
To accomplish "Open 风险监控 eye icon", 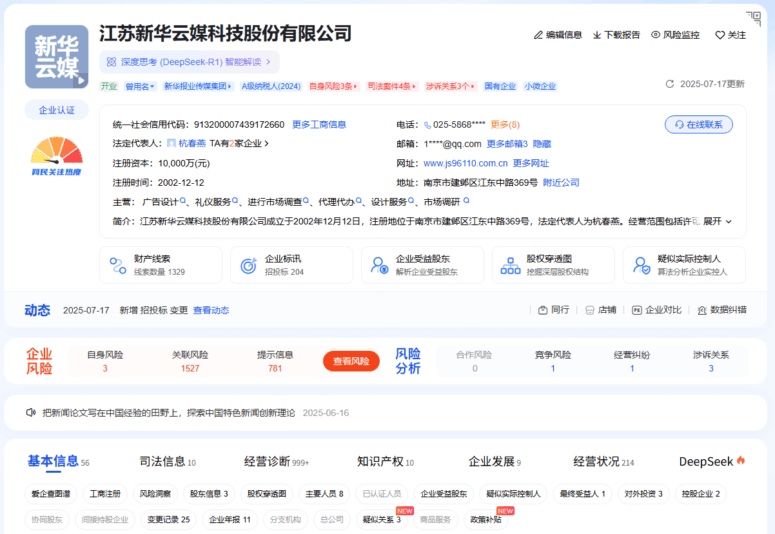I will pos(655,35).
